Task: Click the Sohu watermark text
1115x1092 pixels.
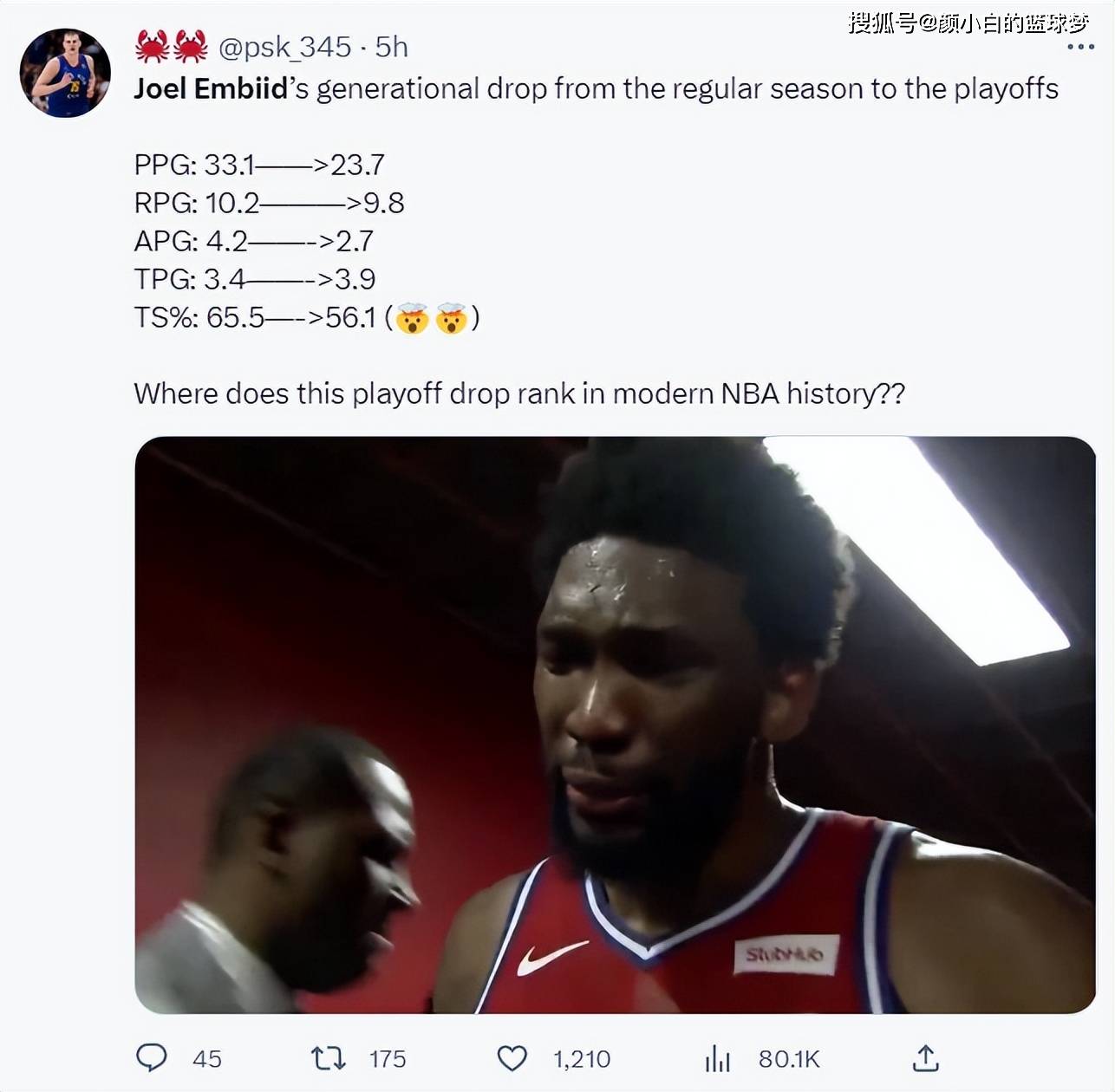Action: (968, 22)
